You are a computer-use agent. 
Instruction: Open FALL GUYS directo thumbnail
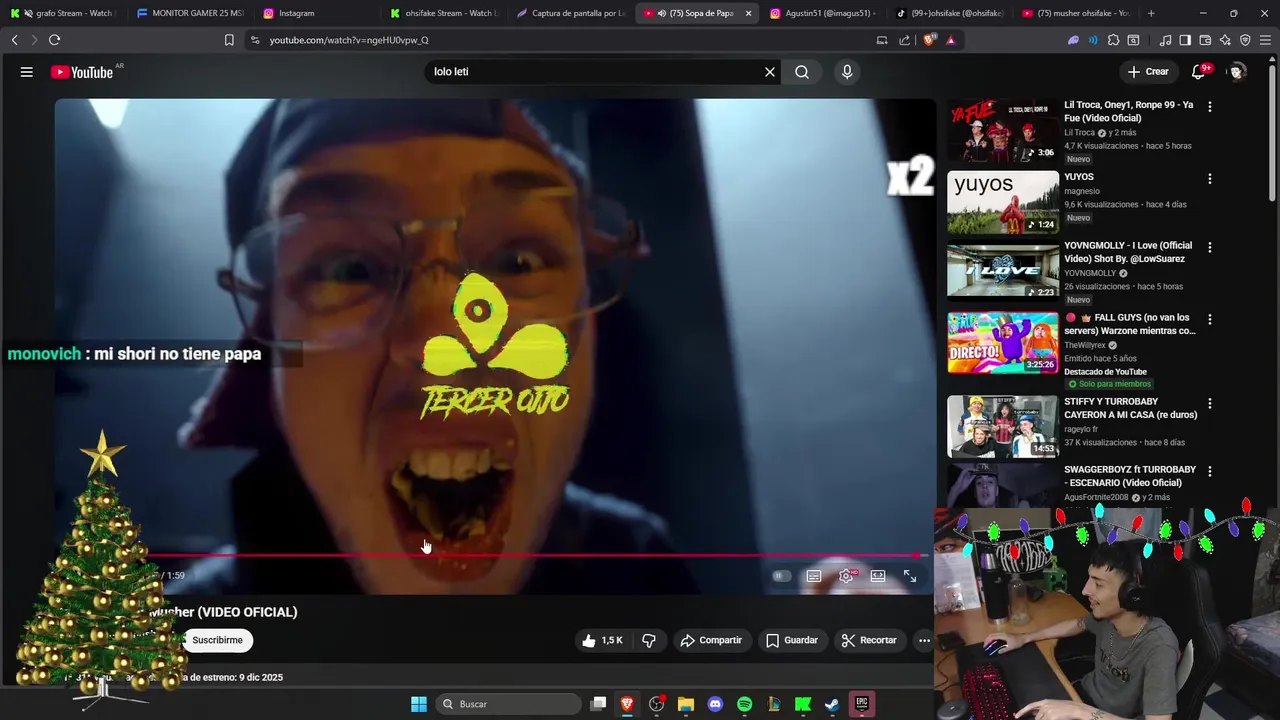coord(1002,342)
